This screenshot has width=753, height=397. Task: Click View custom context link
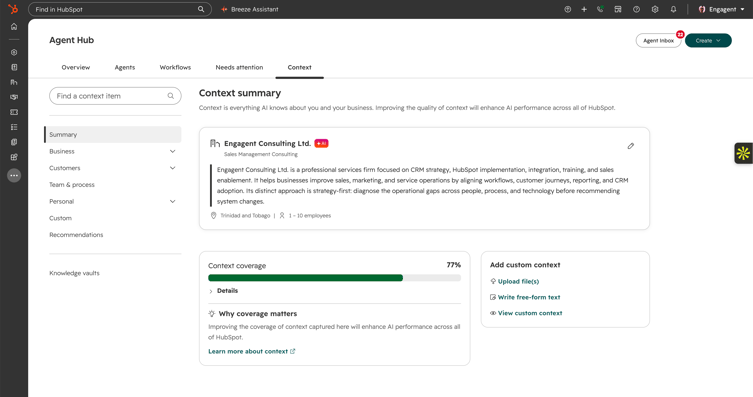point(526,313)
